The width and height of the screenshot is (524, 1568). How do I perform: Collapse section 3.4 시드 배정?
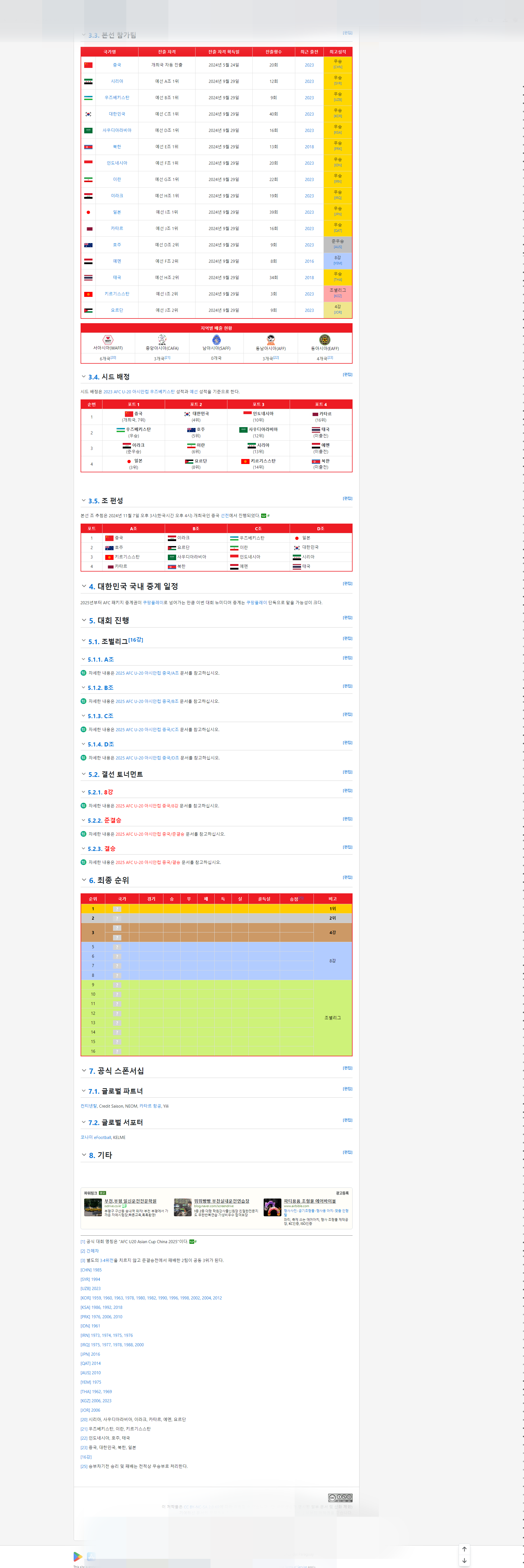tap(84, 377)
